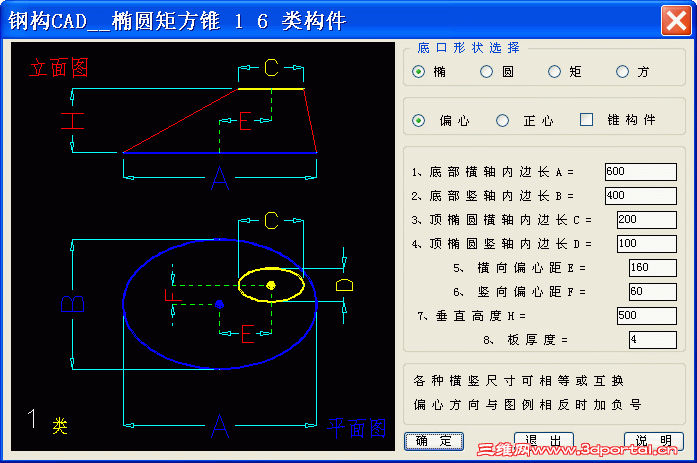
Task: Click the 平面图 label in the preview
Action: click(357, 428)
